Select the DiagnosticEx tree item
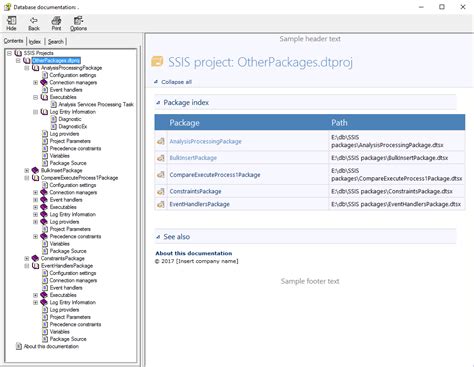 tap(73, 126)
